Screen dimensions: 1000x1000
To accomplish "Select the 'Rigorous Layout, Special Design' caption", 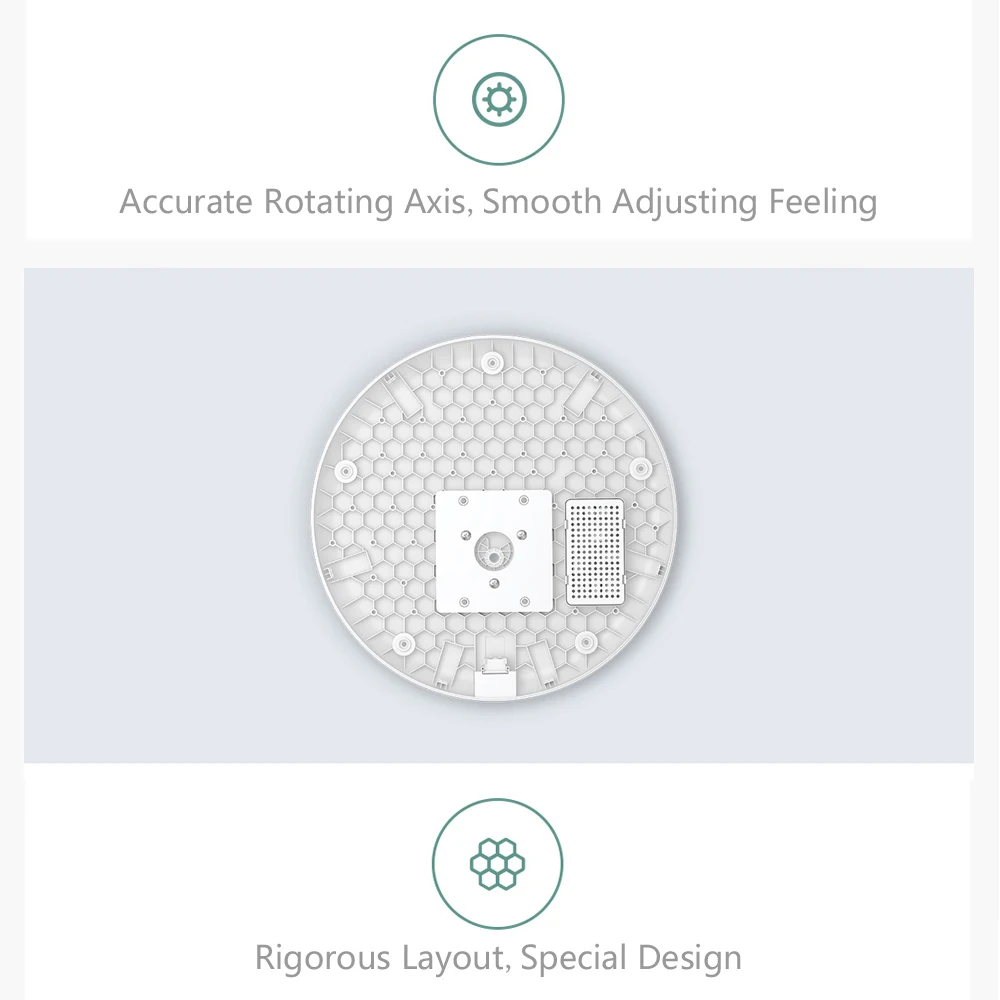I will click(x=498, y=958).
